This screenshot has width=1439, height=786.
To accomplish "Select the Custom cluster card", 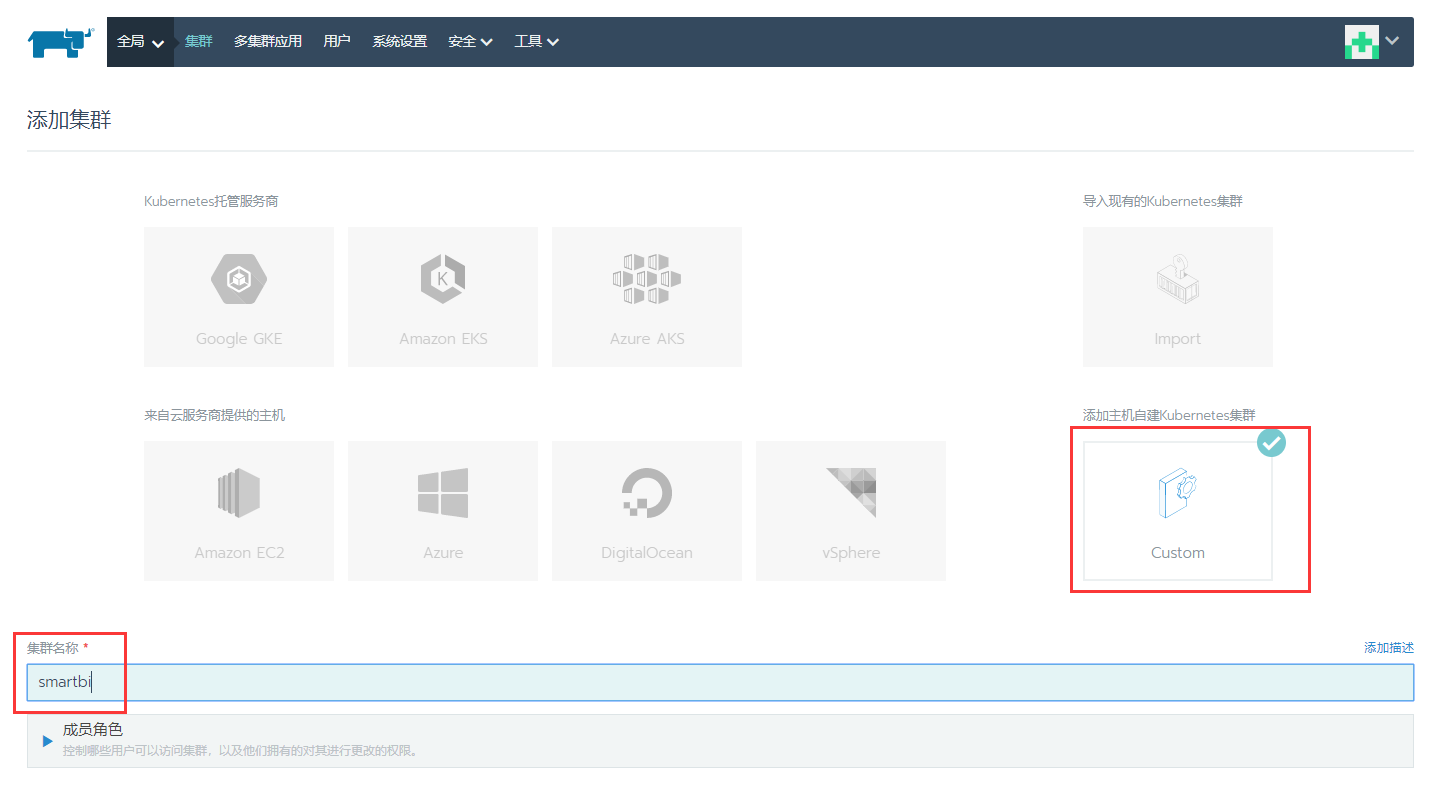I will pos(1178,511).
